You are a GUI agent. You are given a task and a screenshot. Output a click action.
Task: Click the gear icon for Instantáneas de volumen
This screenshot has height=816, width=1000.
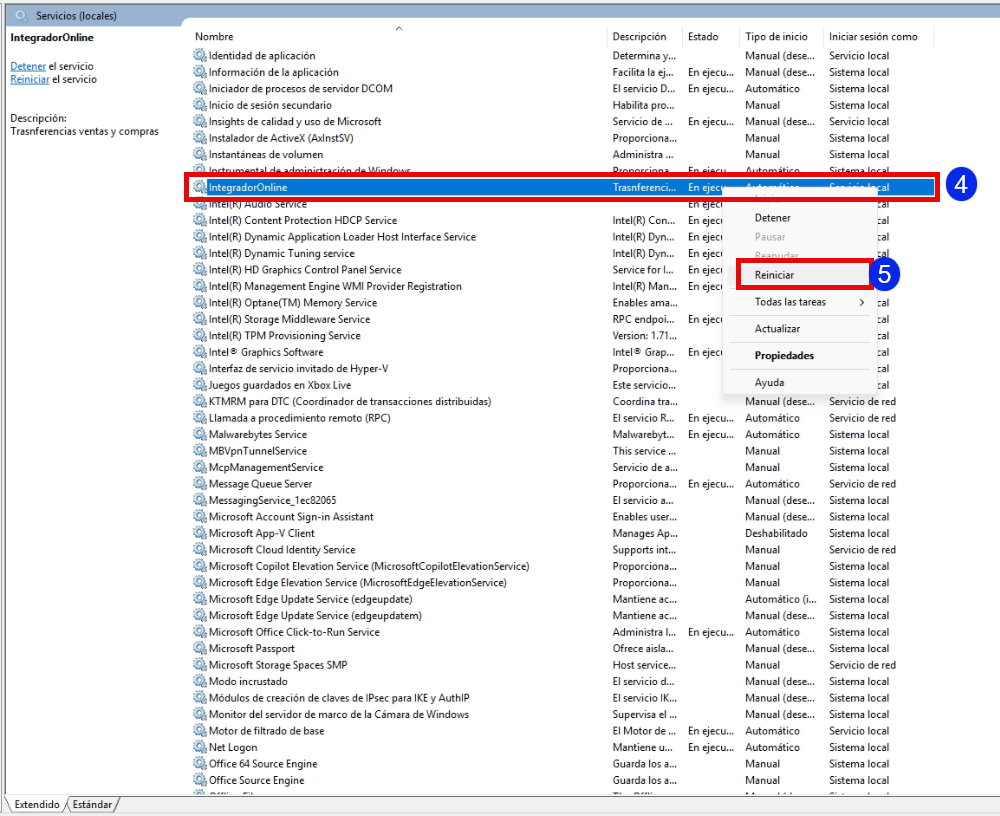(x=200, y=154)
